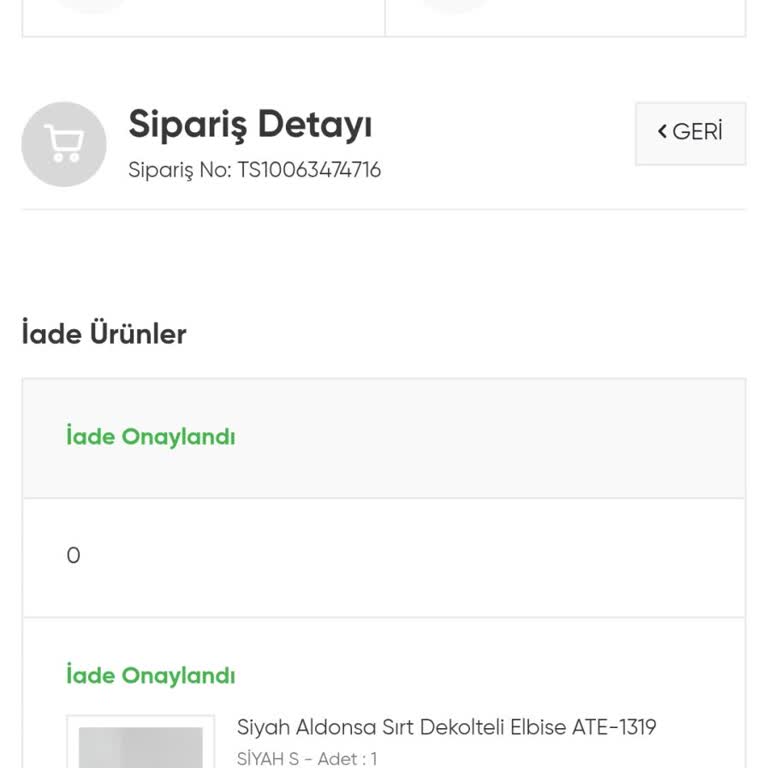Click the İade Ürünler section heading
This screenshot has height=768, width=768.
(x=104, y=334)
